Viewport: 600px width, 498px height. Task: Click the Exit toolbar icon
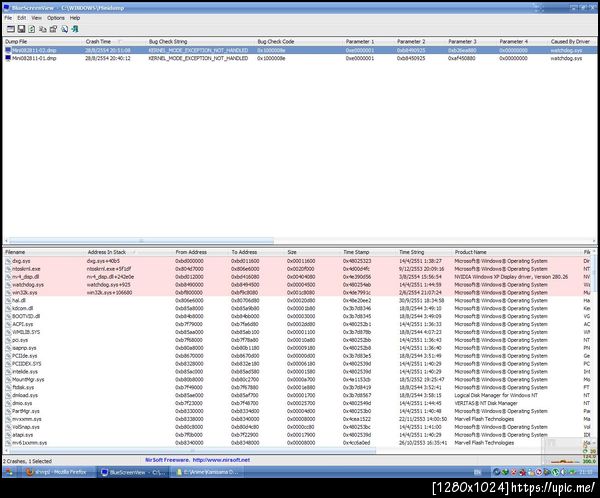pyautogui.click(x=75, y=29)
